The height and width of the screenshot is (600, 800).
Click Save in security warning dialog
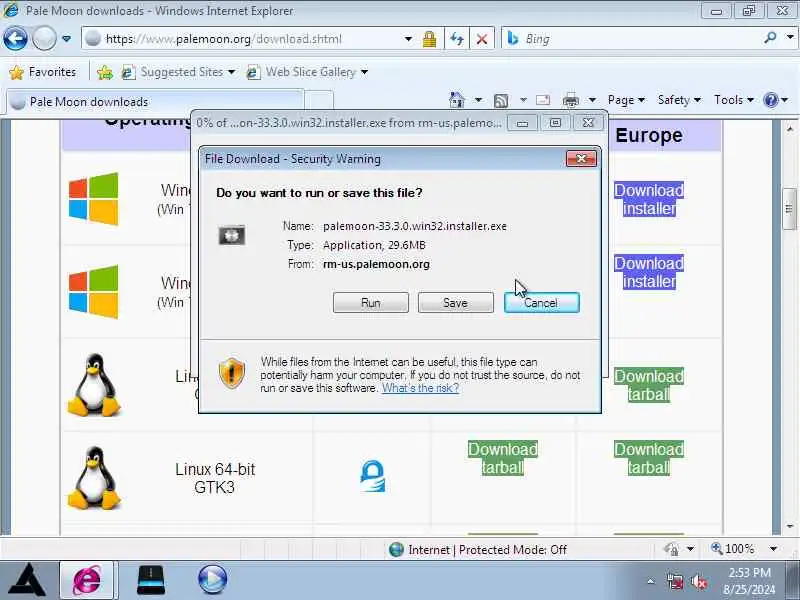coord(456,303)
